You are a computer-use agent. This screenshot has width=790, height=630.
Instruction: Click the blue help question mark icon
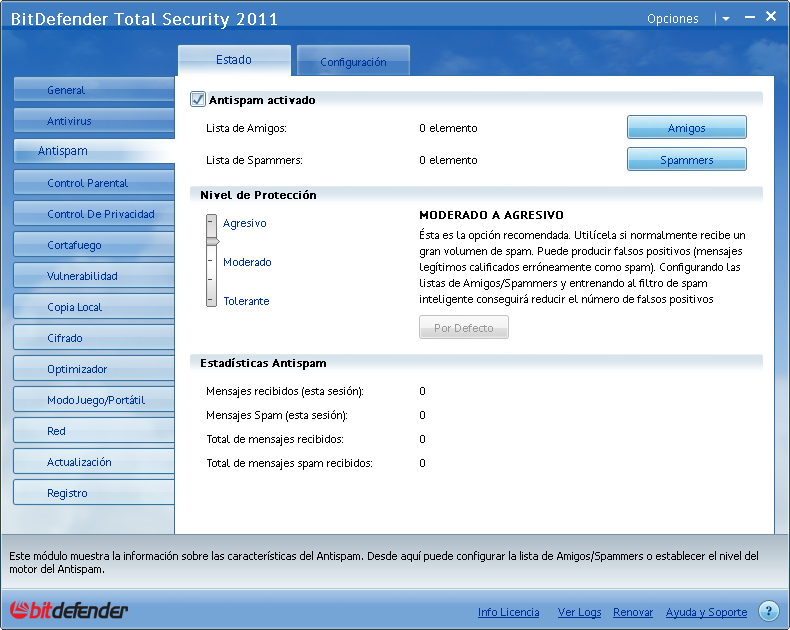[768, 611]
